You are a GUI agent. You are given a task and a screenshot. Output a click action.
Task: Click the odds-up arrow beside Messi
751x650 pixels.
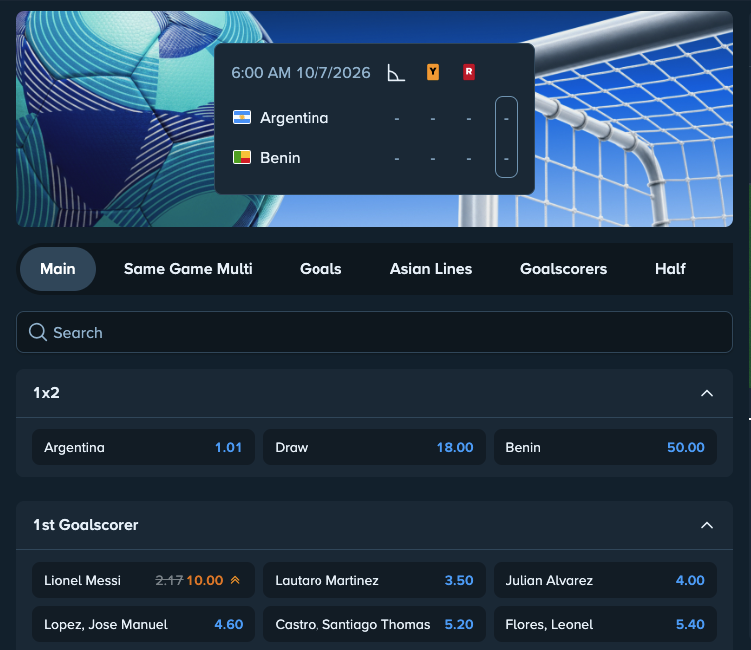(x=235, y=580)
